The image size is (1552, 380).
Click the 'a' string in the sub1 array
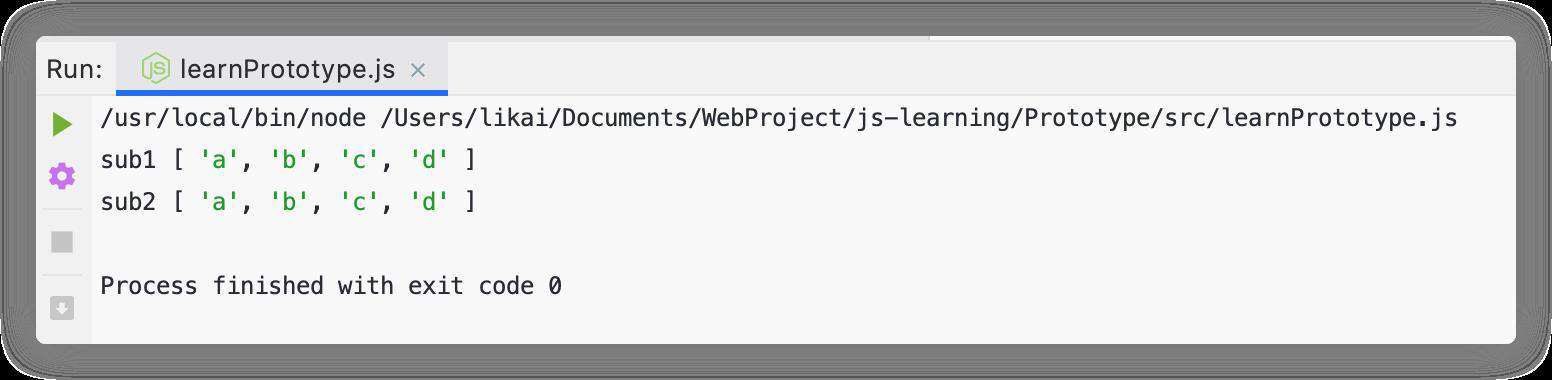pyautogui.click(x=220, y=160)
